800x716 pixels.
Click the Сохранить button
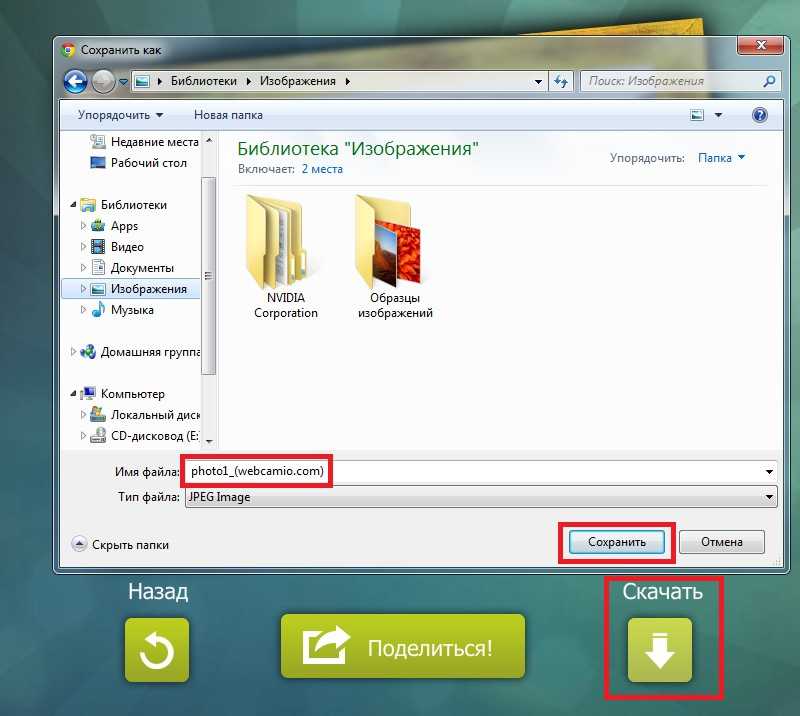click(x=616, y=542)
